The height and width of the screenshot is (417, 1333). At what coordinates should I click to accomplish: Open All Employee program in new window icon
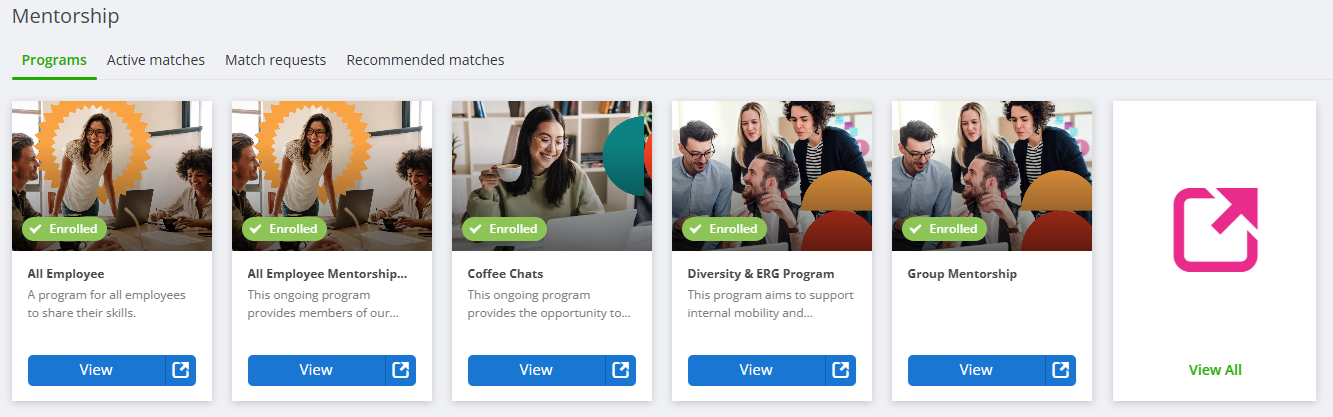[181, 370]
